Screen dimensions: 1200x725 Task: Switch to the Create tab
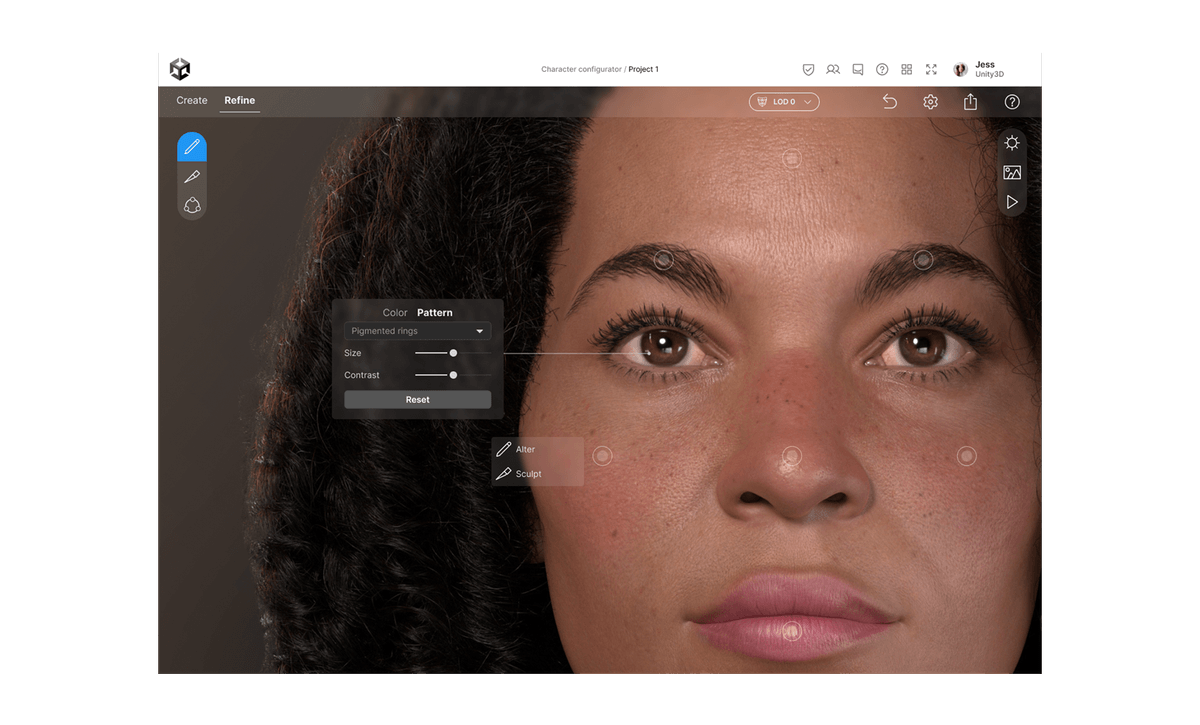pyautogui.click(x=191, y=100)
